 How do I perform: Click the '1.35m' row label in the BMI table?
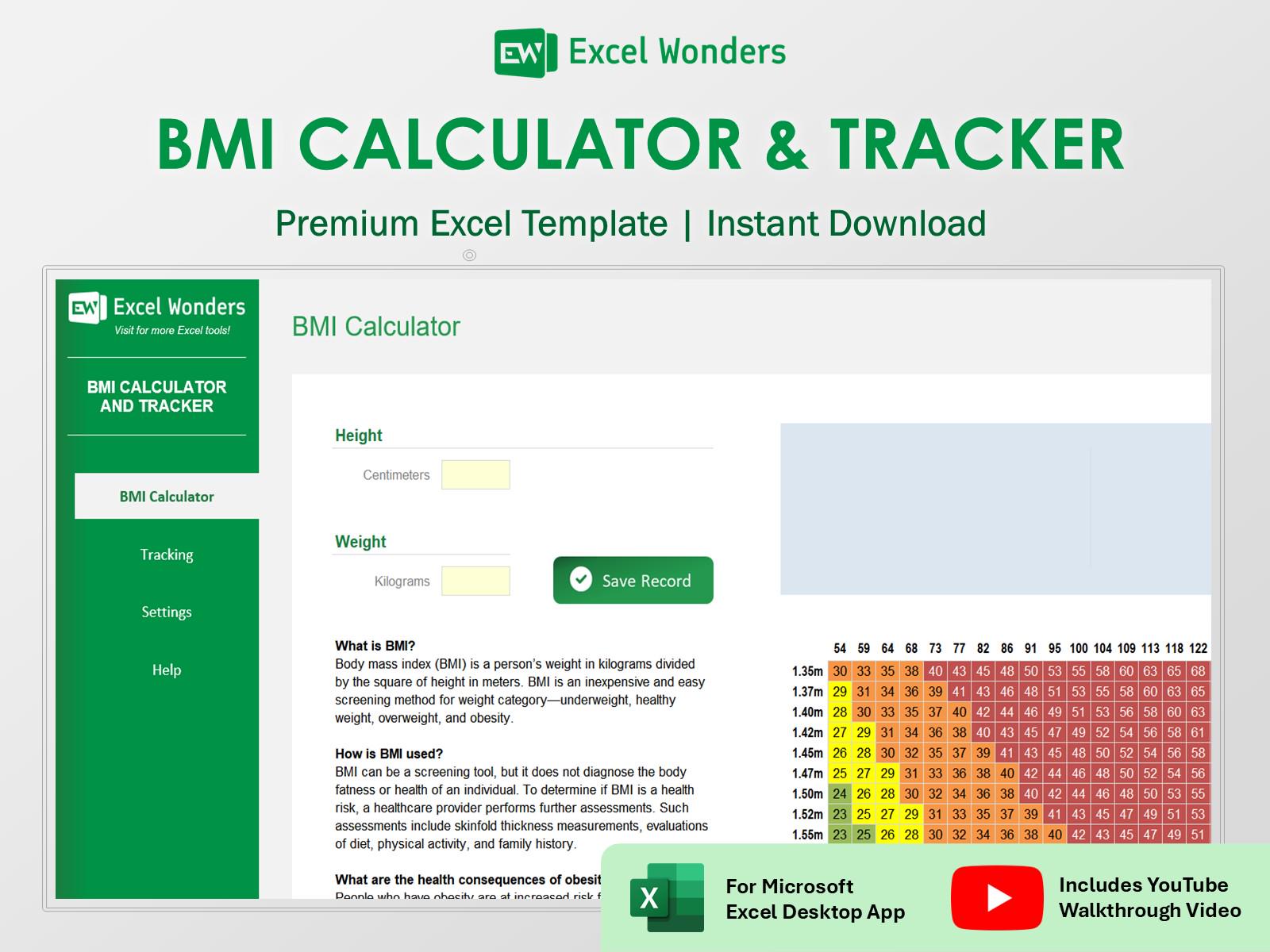[x=807, y=671]
